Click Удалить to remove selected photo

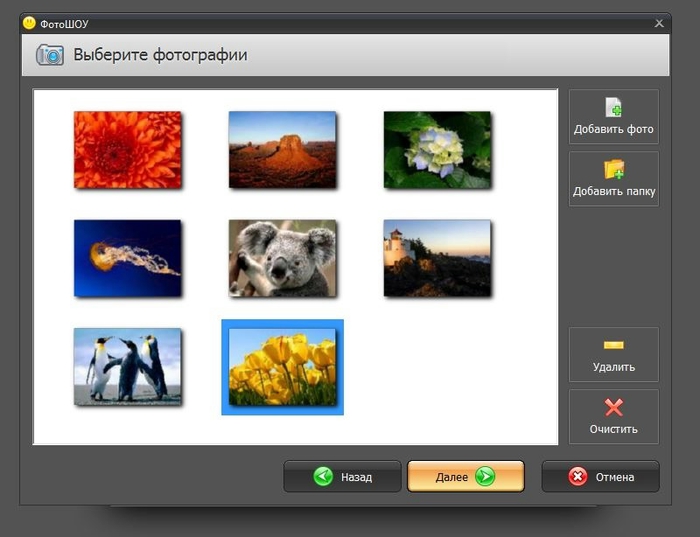pos(613,354)
